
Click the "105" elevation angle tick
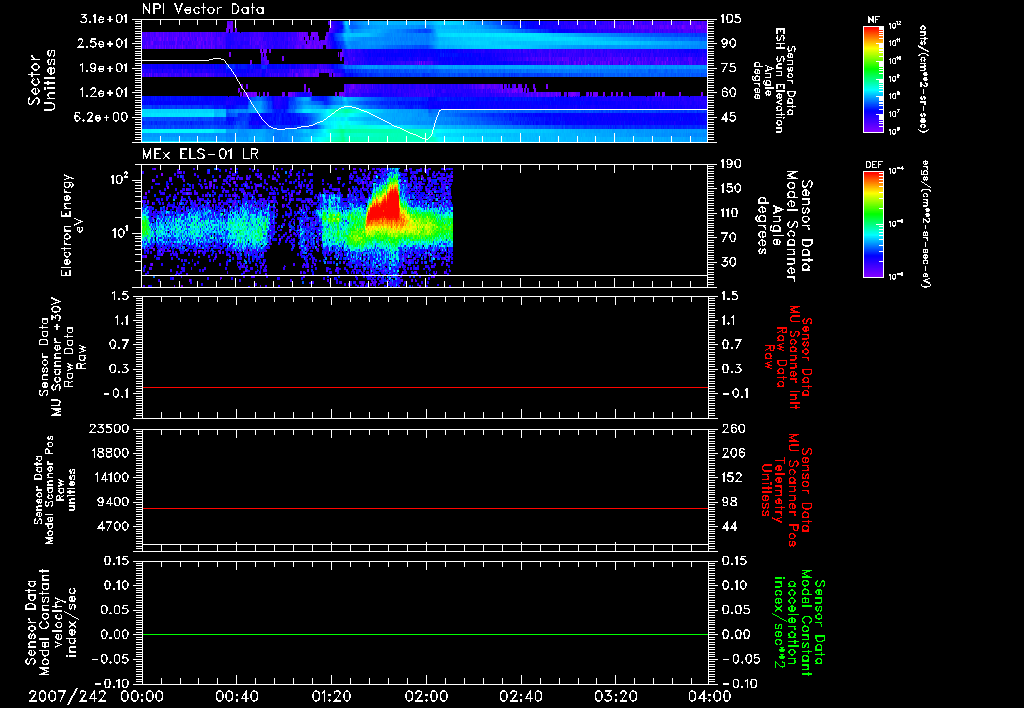[731, 19]
